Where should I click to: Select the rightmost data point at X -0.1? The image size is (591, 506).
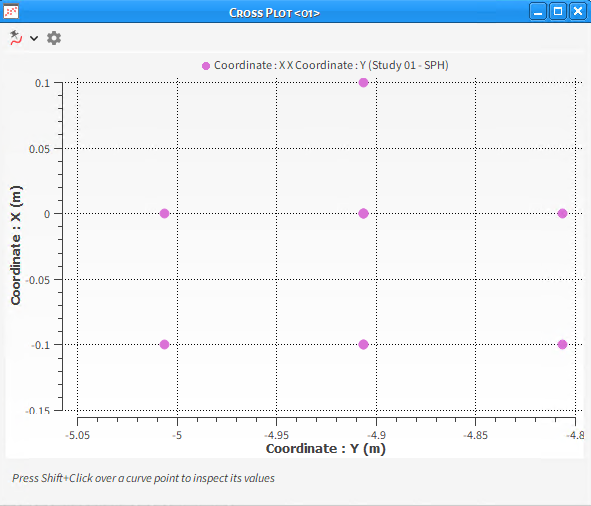pyautogui.click(x=562, y=344)
